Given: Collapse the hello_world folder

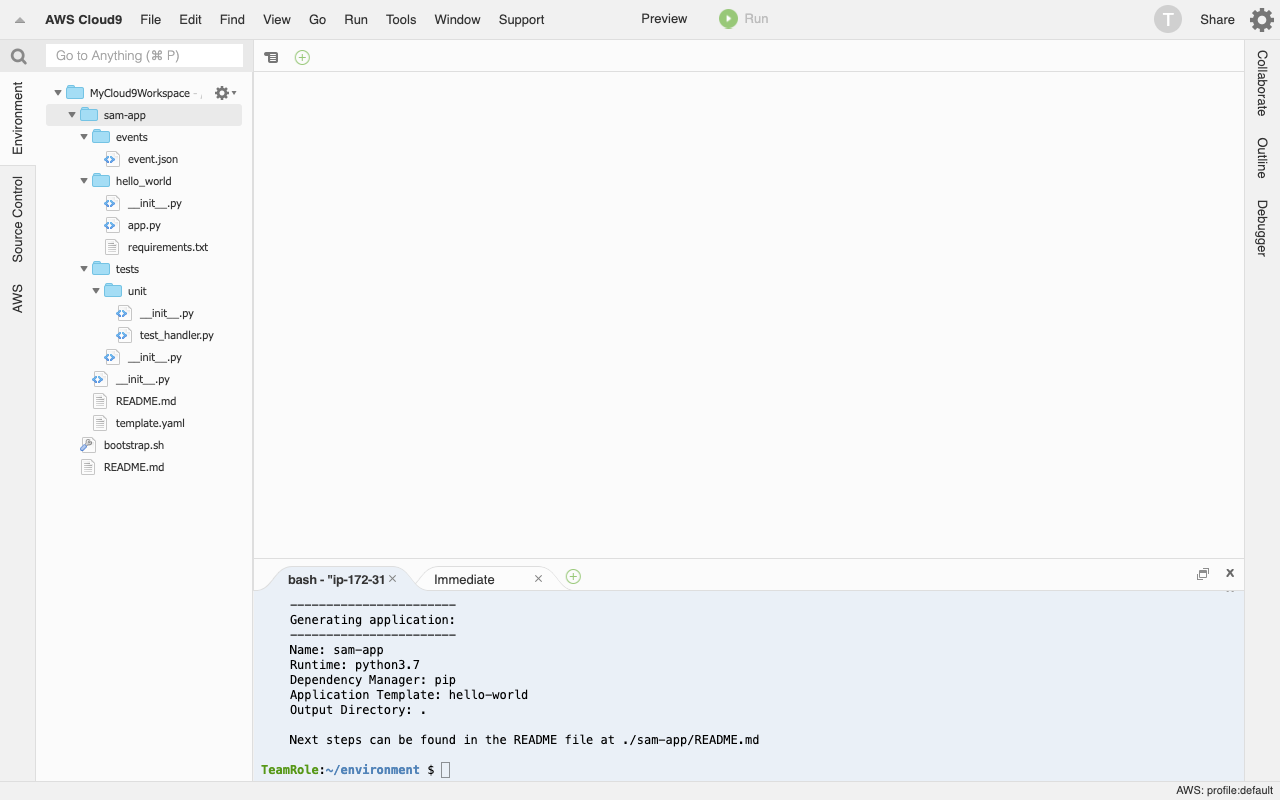Looking at the screenshot, I should click(84, 181).
